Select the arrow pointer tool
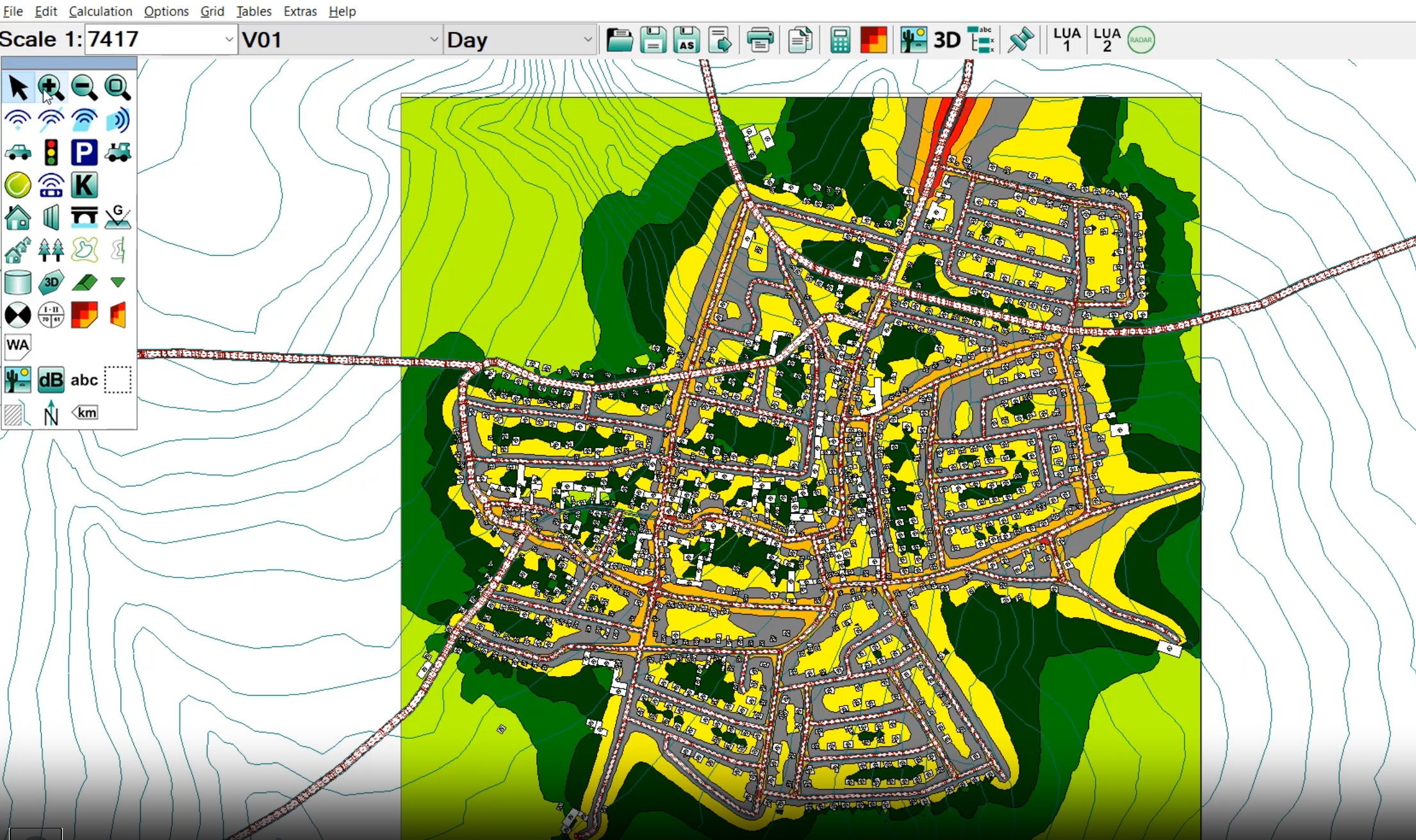Screen dimensions: 1416x840 (18, 88)
